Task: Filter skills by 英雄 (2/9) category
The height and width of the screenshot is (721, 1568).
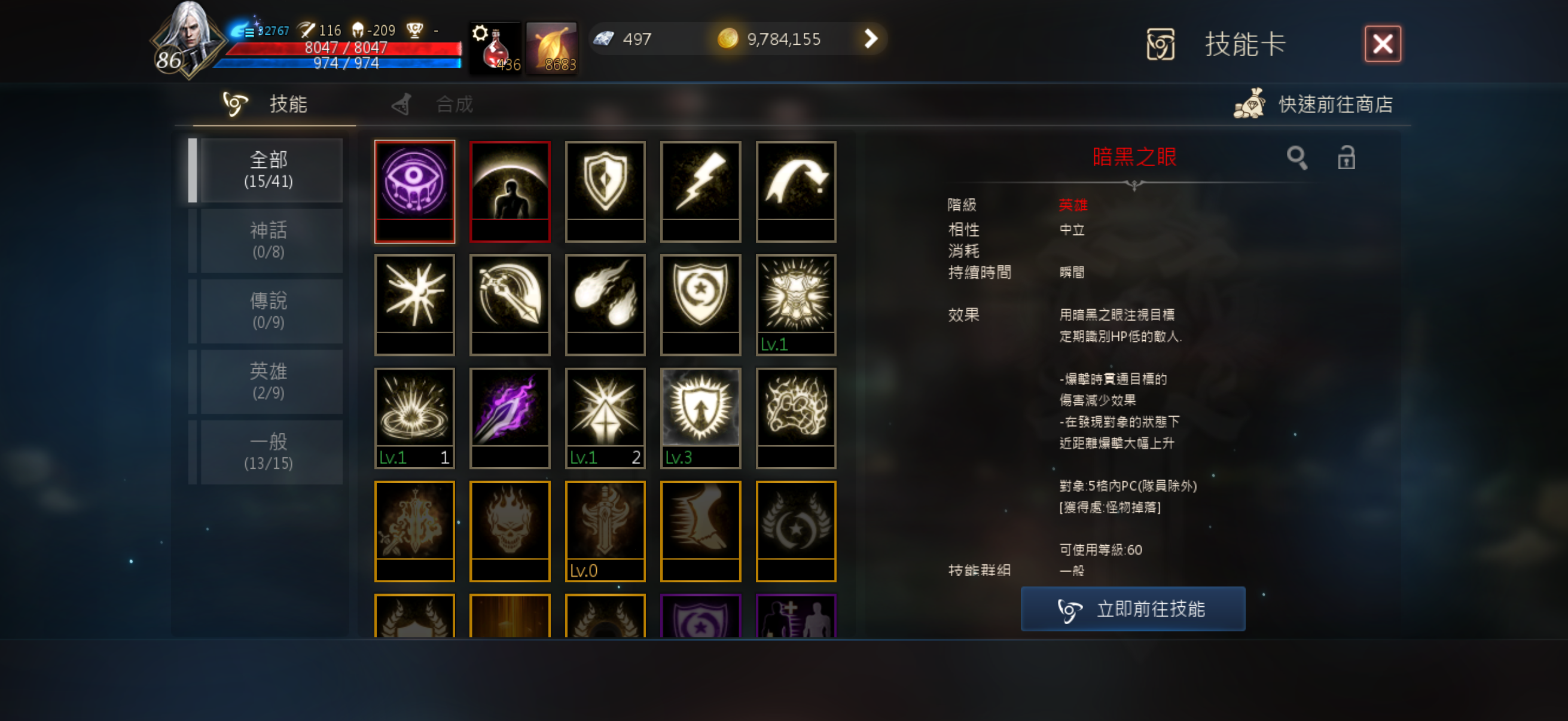Action: [269, 381]
